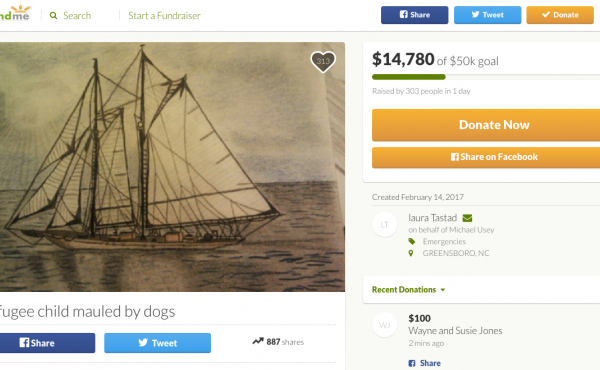
Task: Click the sailing ship drawing image
Action: point(172,167)
